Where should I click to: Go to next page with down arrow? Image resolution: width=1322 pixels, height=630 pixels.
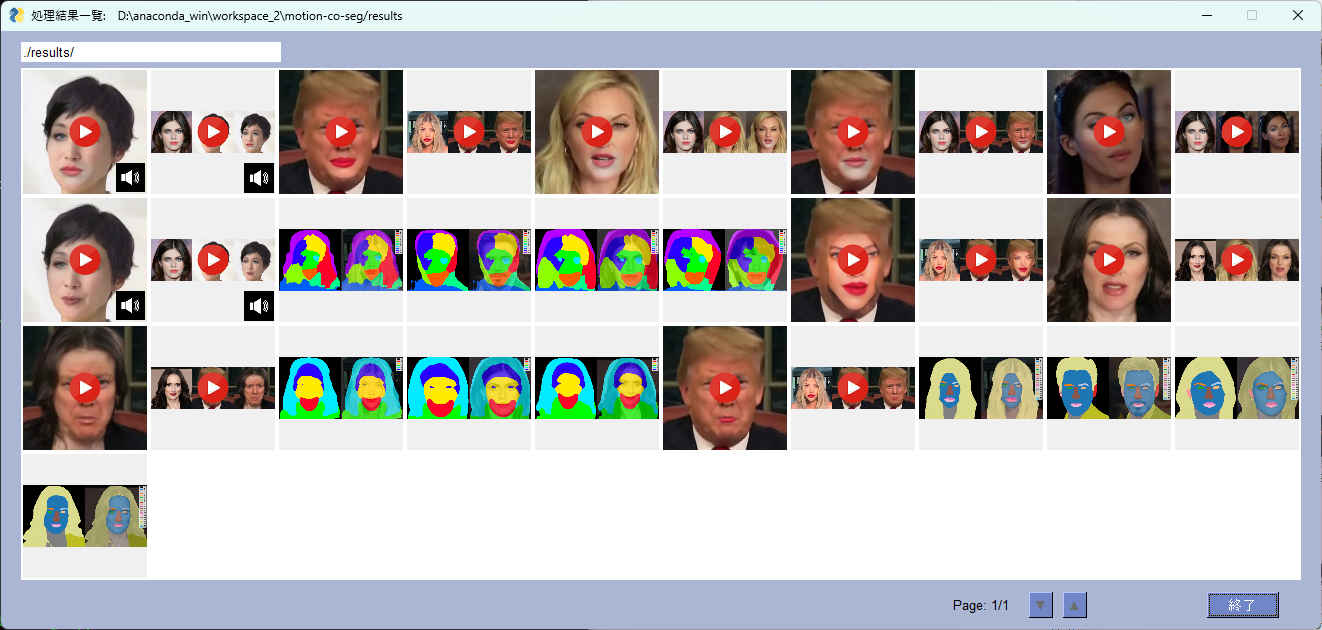click(x=1041, y=605)
